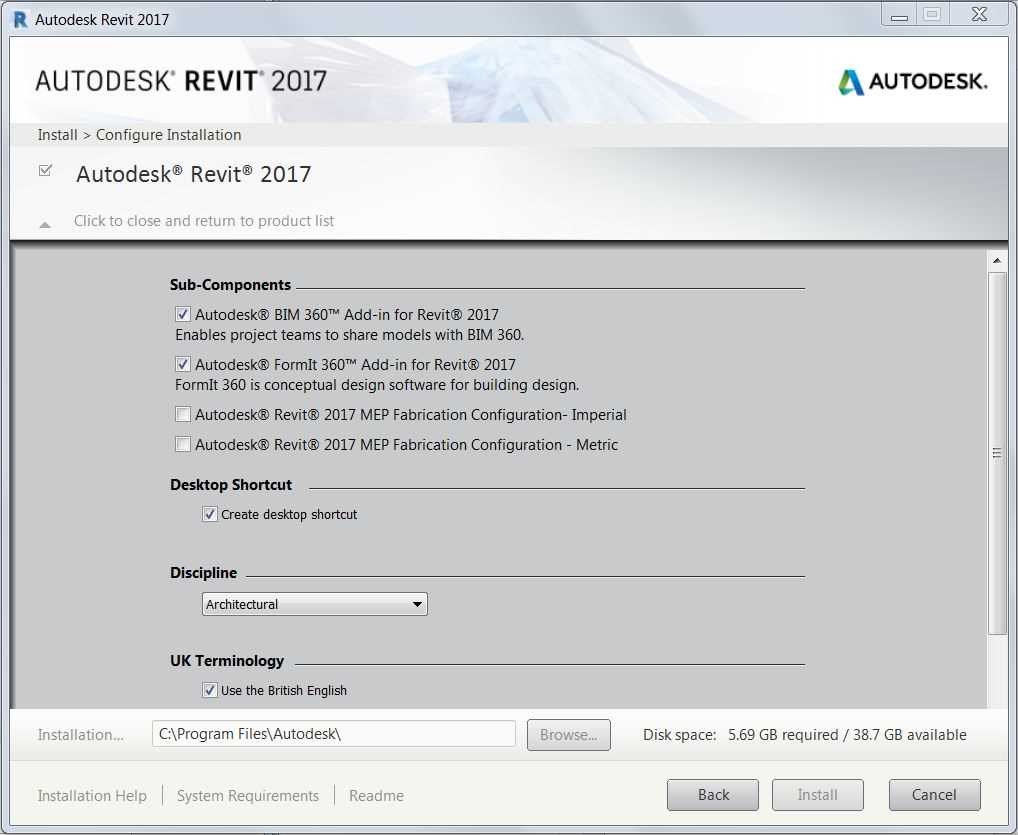This screenshot has width=1018, height=835.
Task: Toggle Create desktop shortcut checkbox
Action: [x=210, y=514]
